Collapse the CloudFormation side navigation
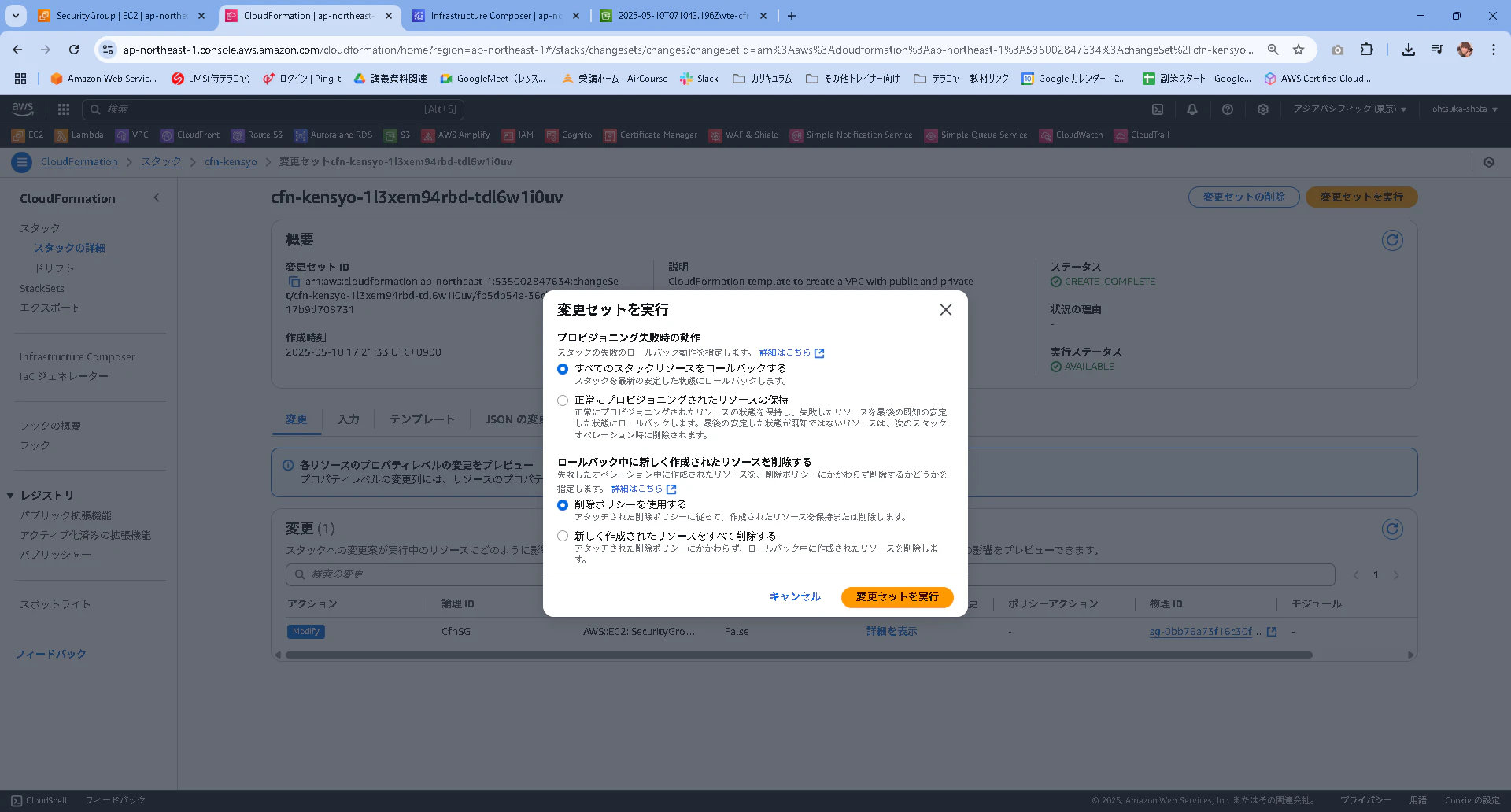This screenshot has height=812, width=1511. click(x=157, y=198)
